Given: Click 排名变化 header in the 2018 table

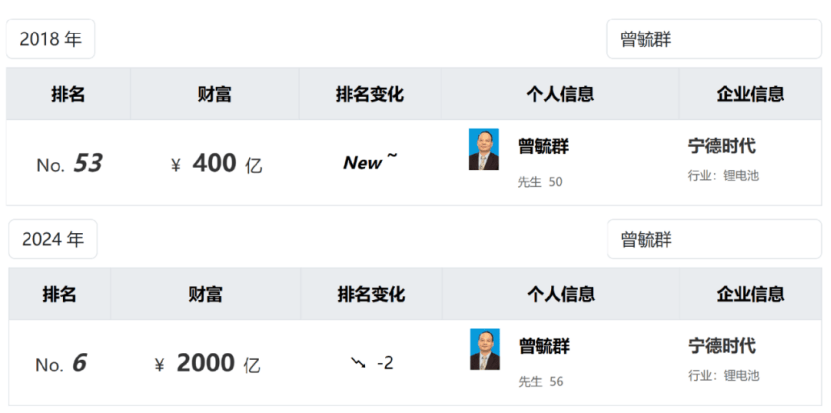Looking at the screenshot, I should tap(370, 94).
